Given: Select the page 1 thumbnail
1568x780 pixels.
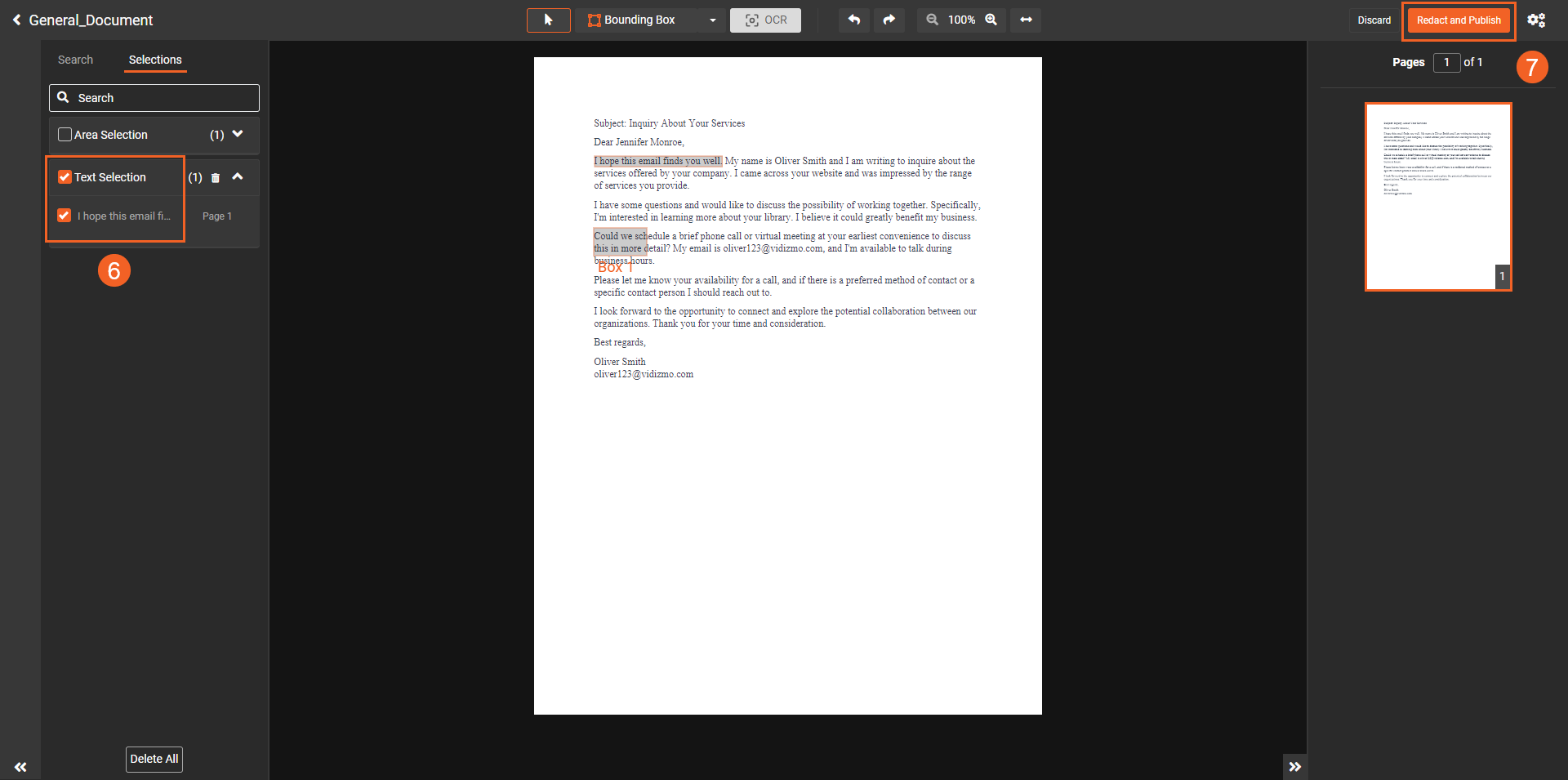Looking at the screenshot, I should (x=1438, y=196).
